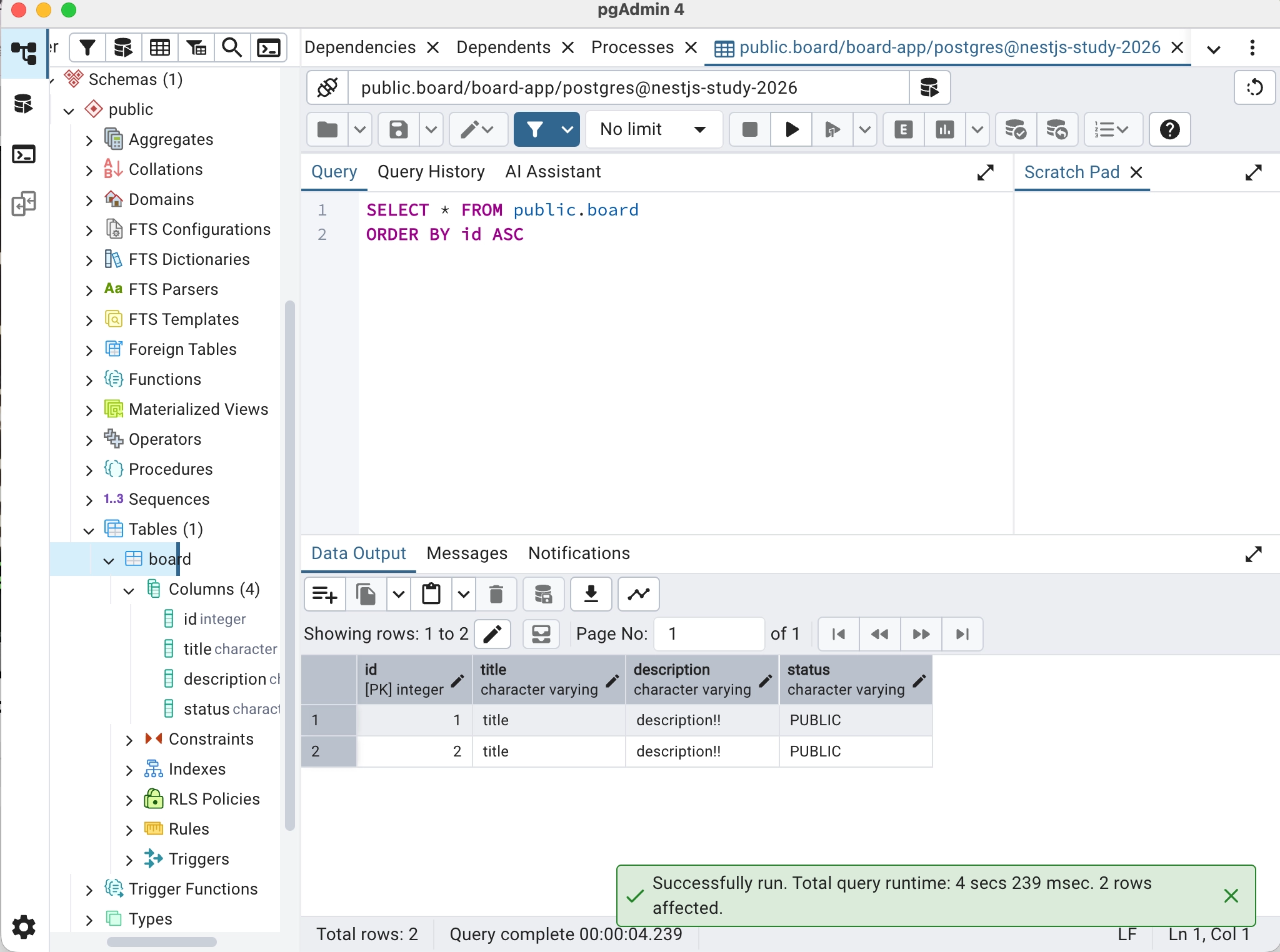Close the Scratch Pad panel
Image resolution: width=1280 pixels, height=952 pixels.
pyautogui.click(x=1137, y=172)
